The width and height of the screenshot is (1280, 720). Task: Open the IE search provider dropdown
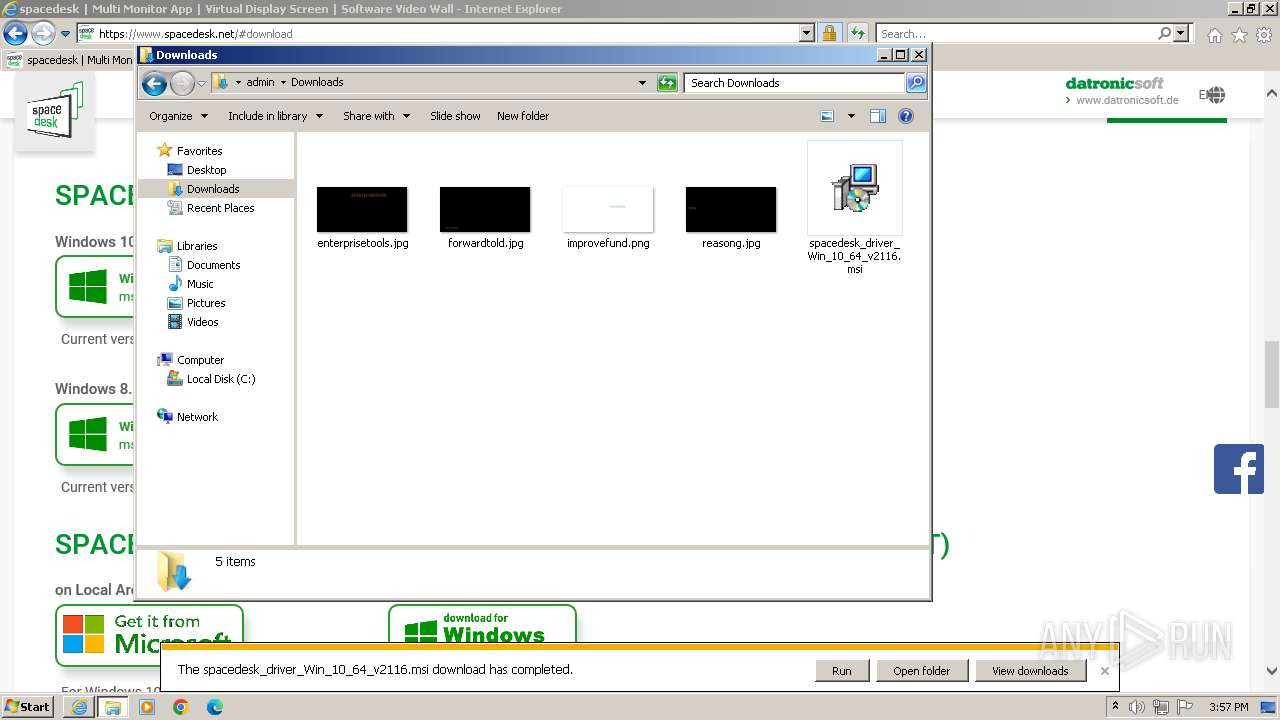(x=1182, y=33)
